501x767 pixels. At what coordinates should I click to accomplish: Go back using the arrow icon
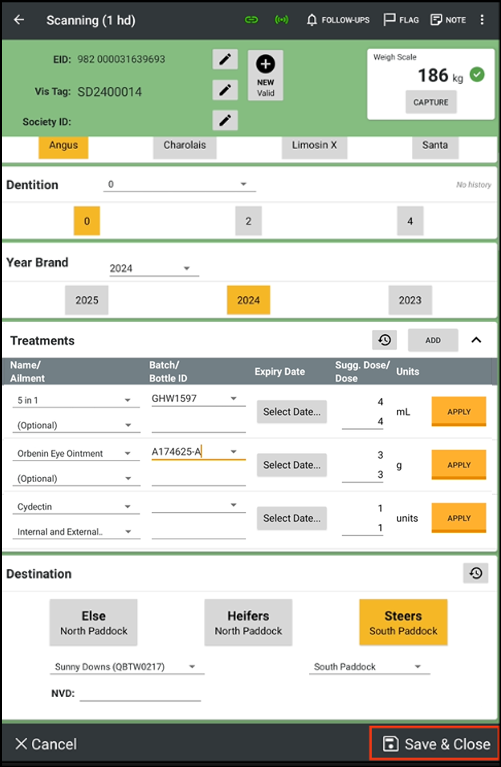[x=19, y=20]
